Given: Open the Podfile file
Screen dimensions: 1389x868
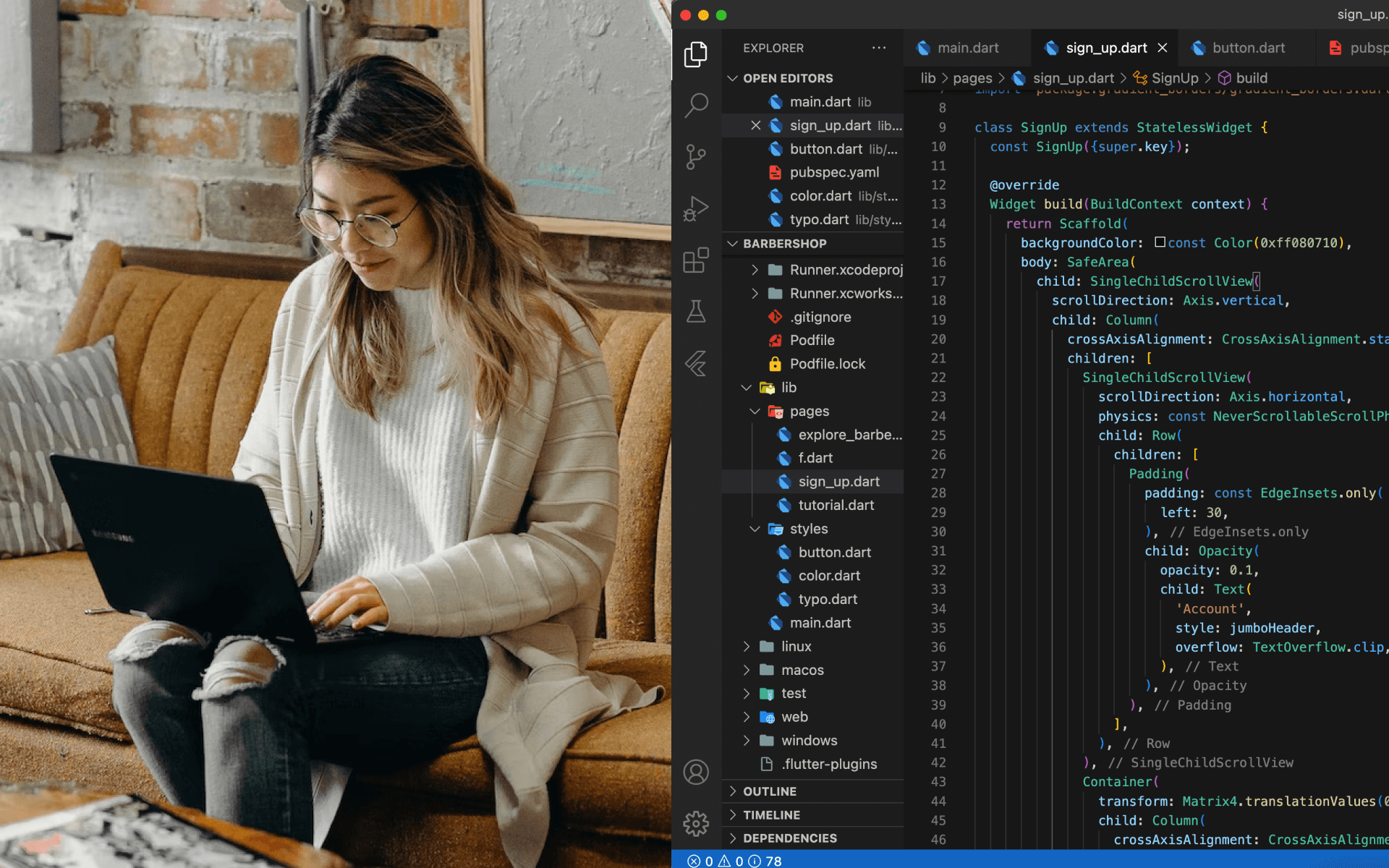Looking at the screenshot, I should [812, 340].
